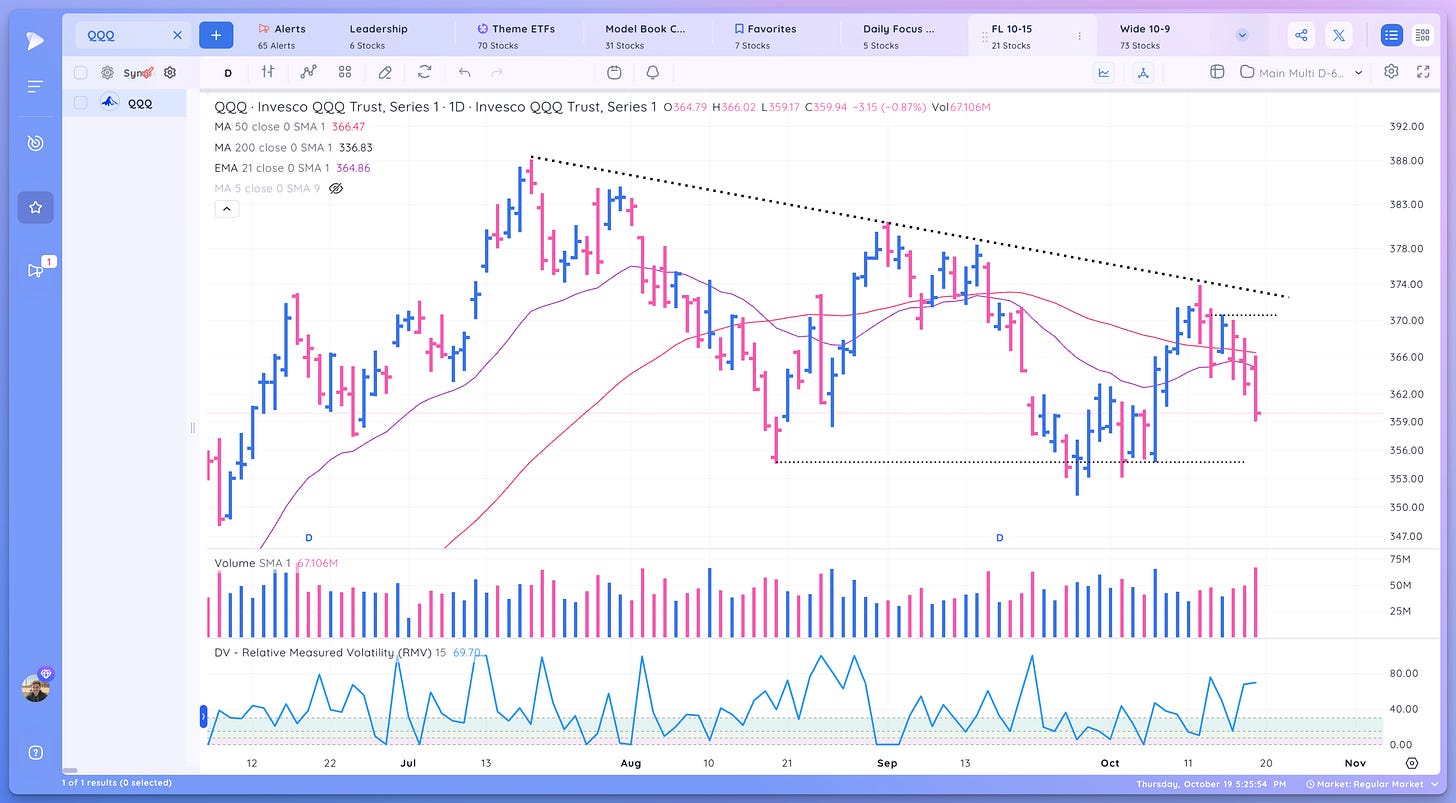The image size is (1456, 803).
Task: Click the app logo in the sidebar
Action: (35, 40)
